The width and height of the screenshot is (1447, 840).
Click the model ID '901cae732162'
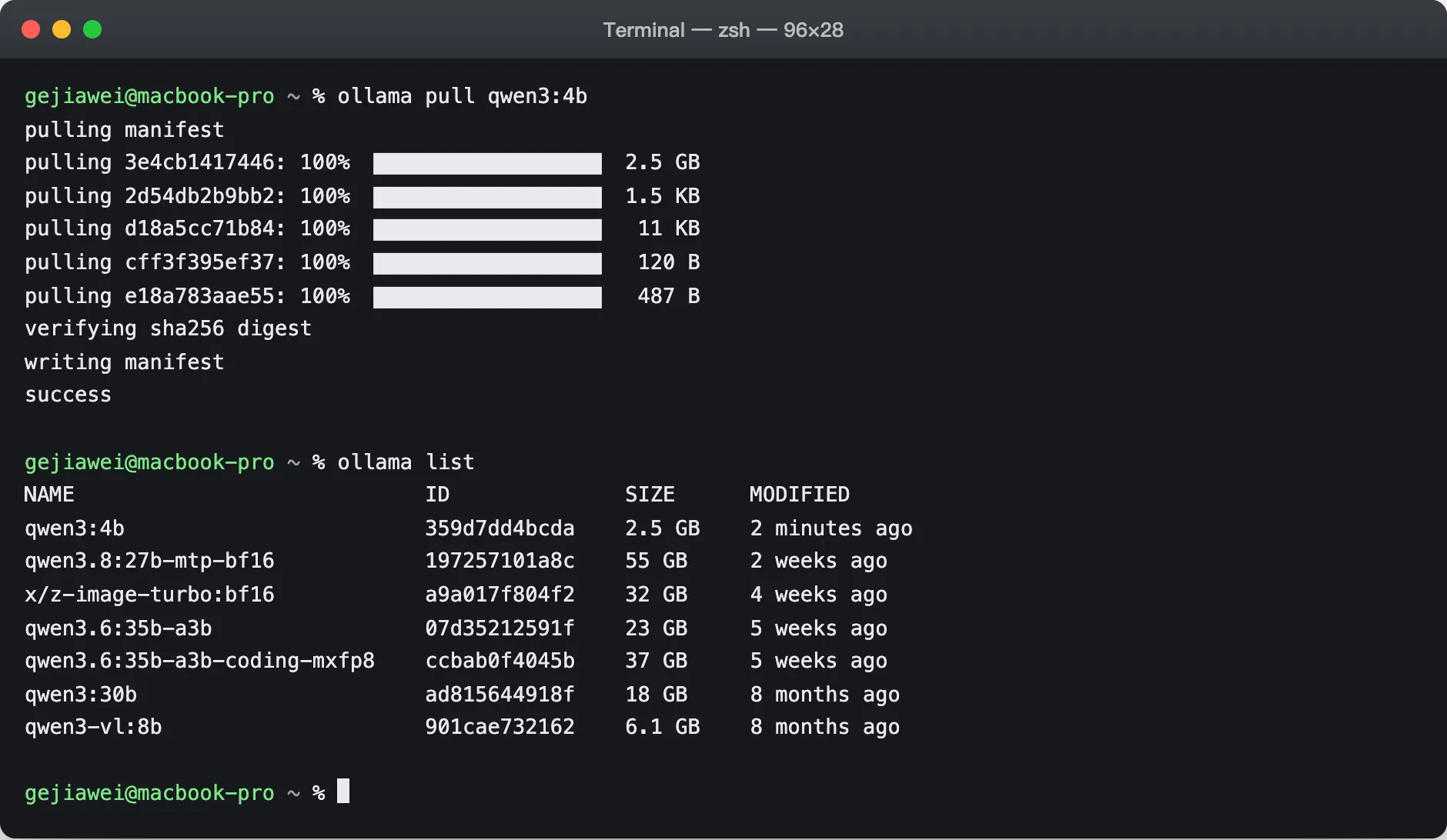[x=500, y=727]
